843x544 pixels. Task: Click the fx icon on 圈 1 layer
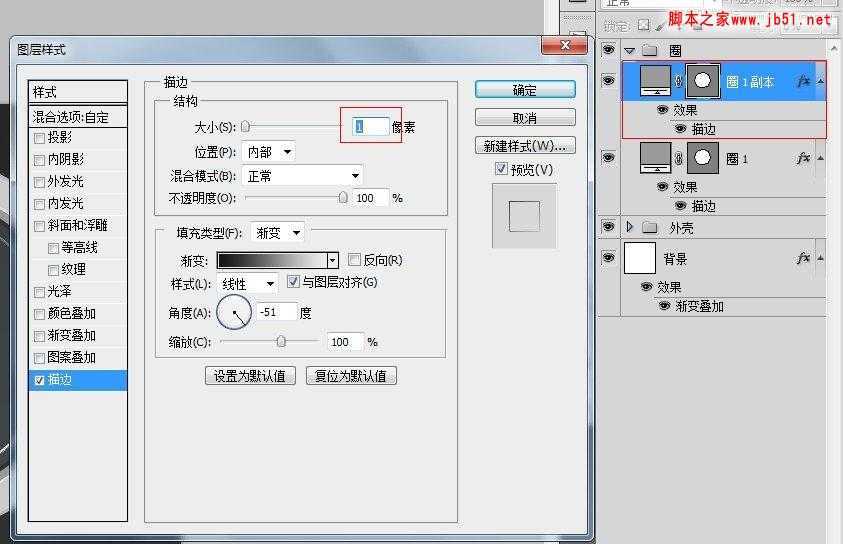point(803,158)
